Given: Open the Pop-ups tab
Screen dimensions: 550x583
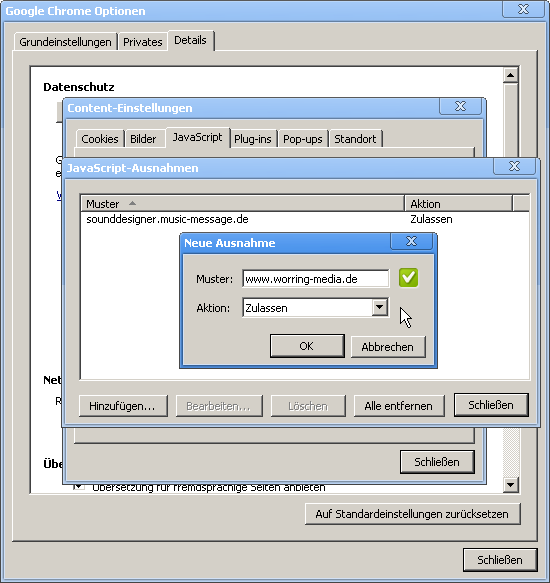Looking at the screenshot, I should tap(303, 139).
